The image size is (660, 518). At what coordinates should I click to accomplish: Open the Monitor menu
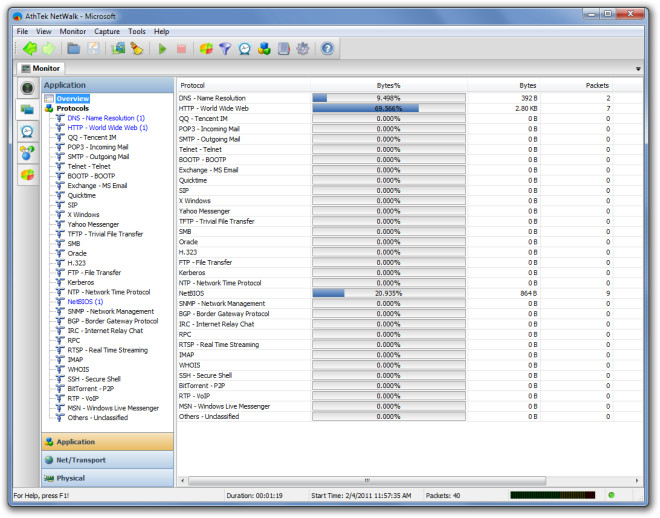pyautogui.click(x=72, y=32)
